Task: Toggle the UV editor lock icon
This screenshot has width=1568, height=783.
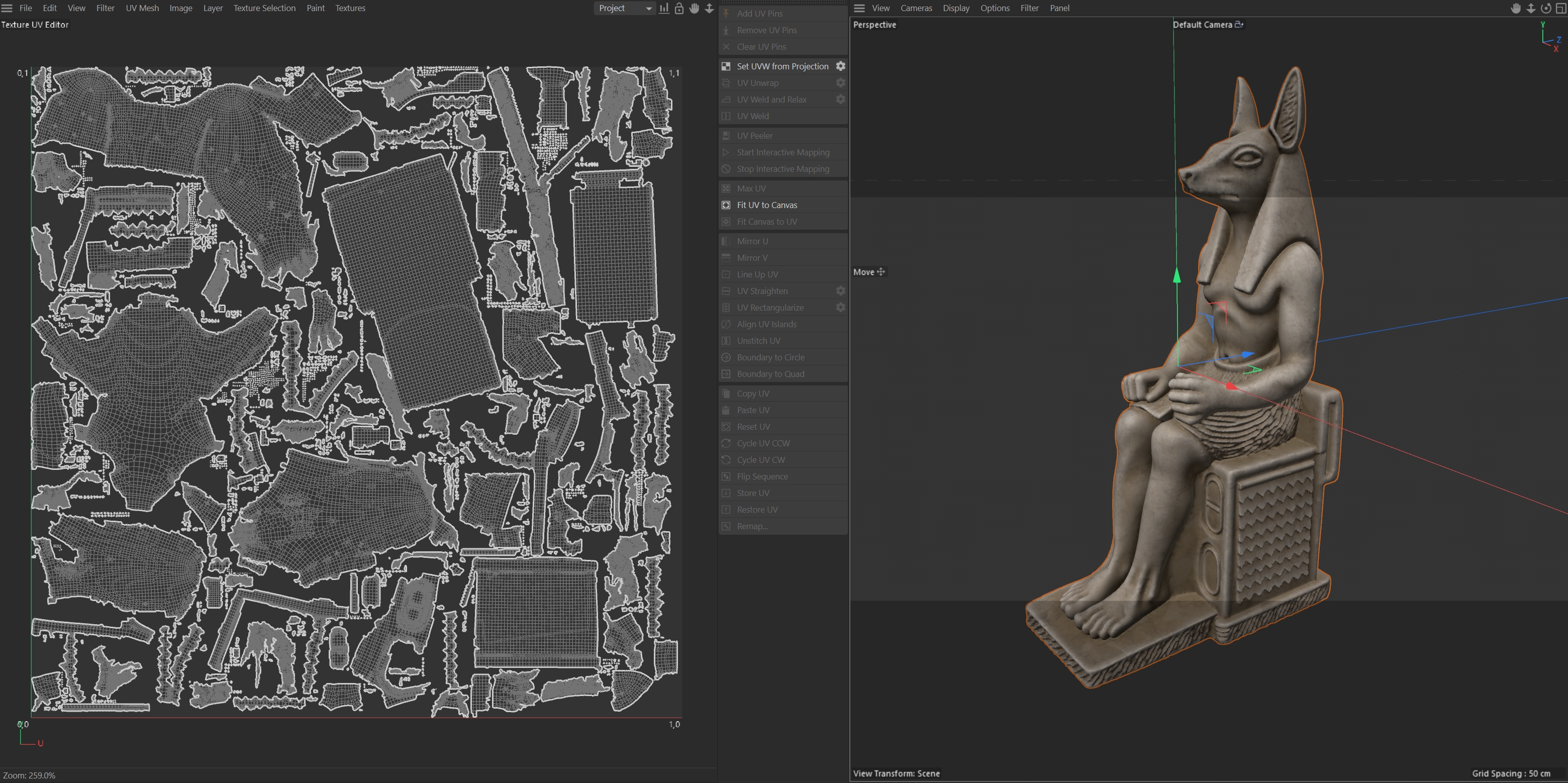Action: click(679, 8)
